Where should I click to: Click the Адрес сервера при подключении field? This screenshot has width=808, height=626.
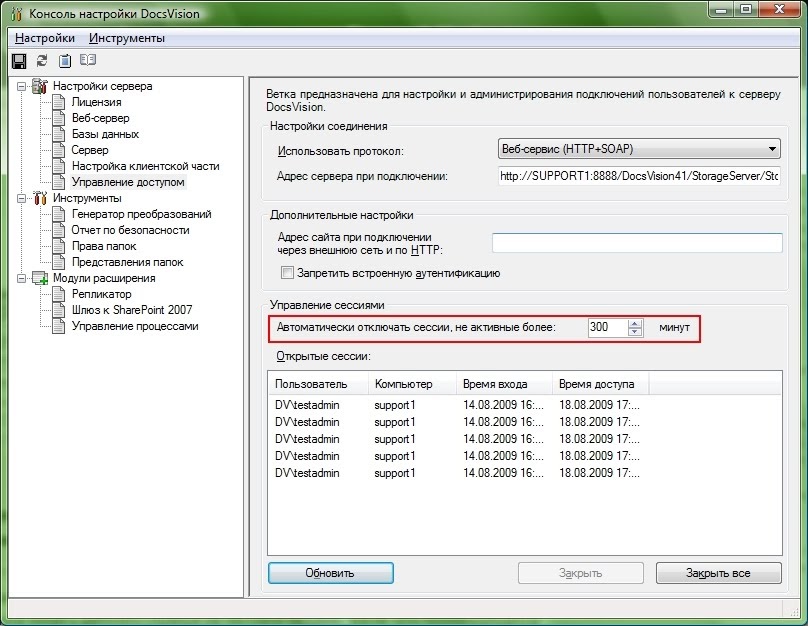639,176
